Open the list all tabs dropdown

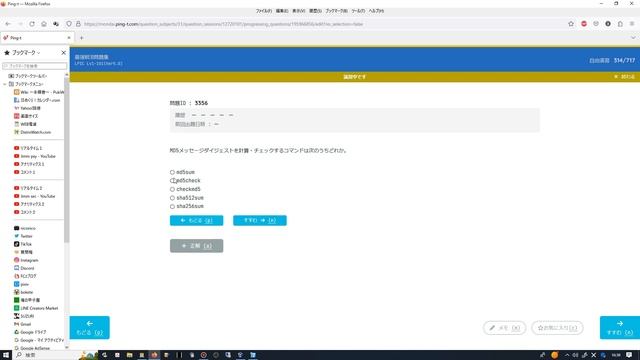(x=633, y=38)
